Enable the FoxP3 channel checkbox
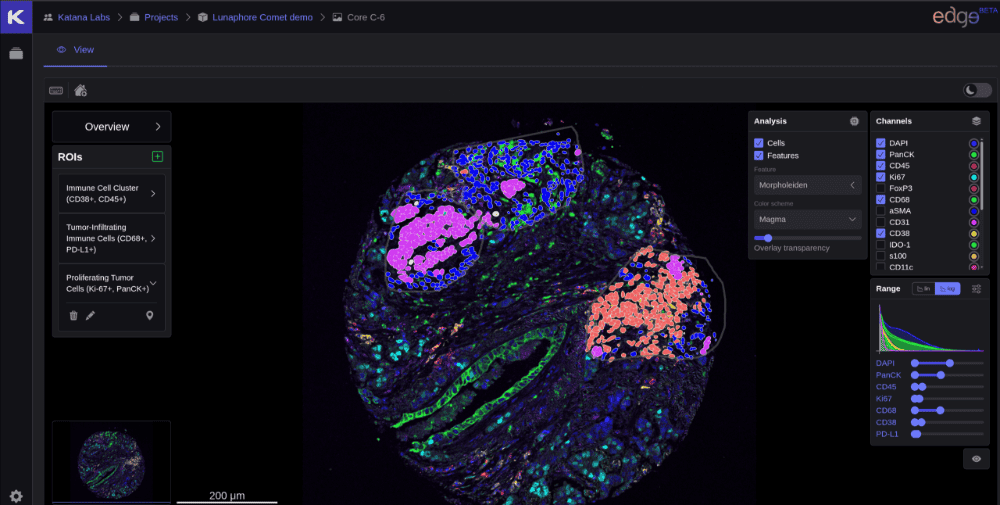 point(880,188)
